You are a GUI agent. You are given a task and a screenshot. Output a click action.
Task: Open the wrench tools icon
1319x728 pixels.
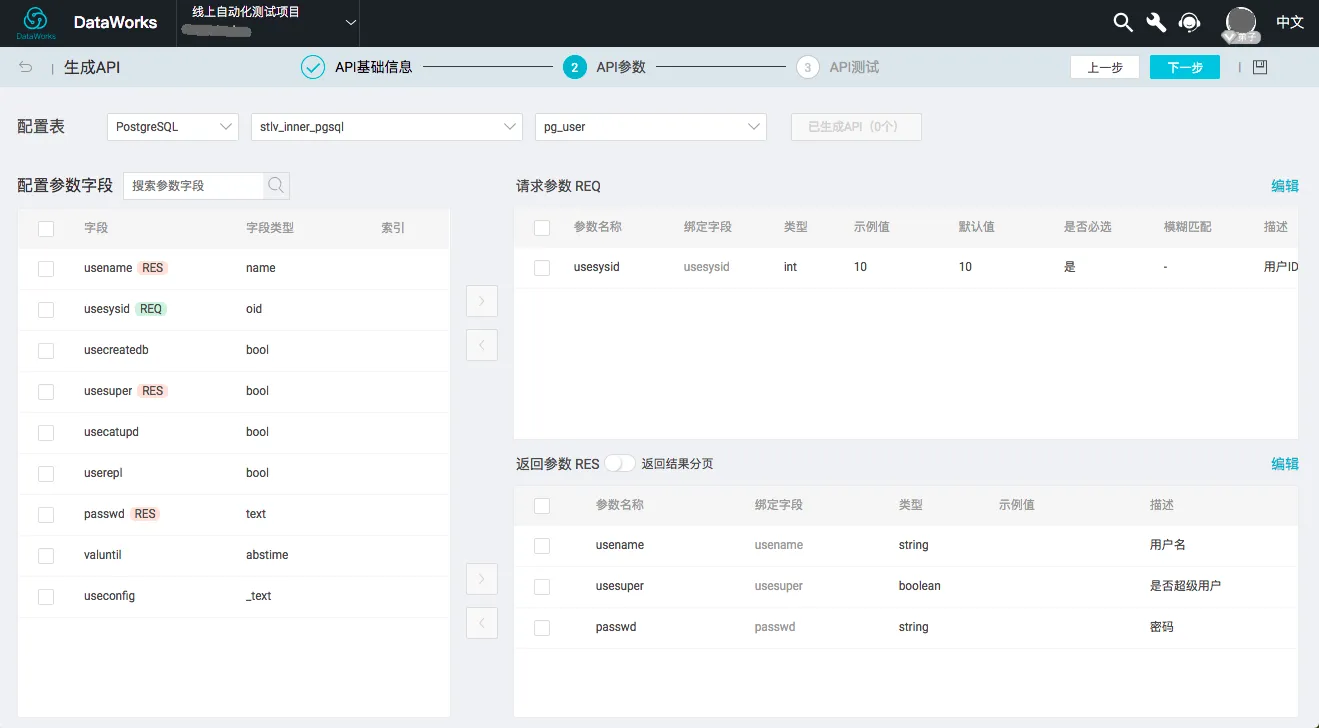1156,22
